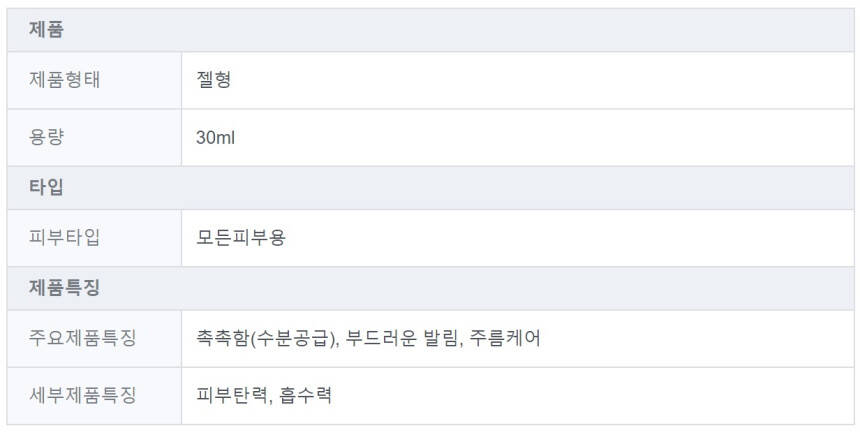Select the 모든피부용 value text
Screen dimensions: 860x435
click(x=241, y=238)
